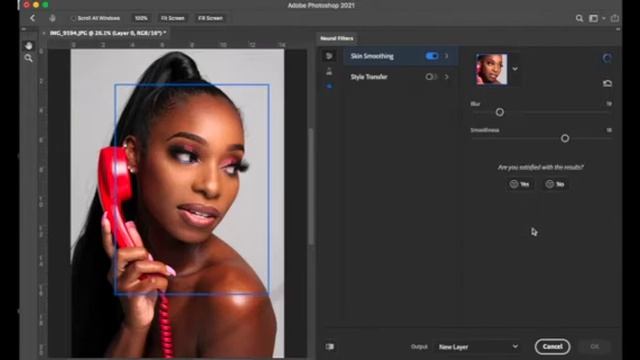Select the Zoom tool in the toolbar
Viewport: 640px width, 360px height.
click(x=28, y=58)
